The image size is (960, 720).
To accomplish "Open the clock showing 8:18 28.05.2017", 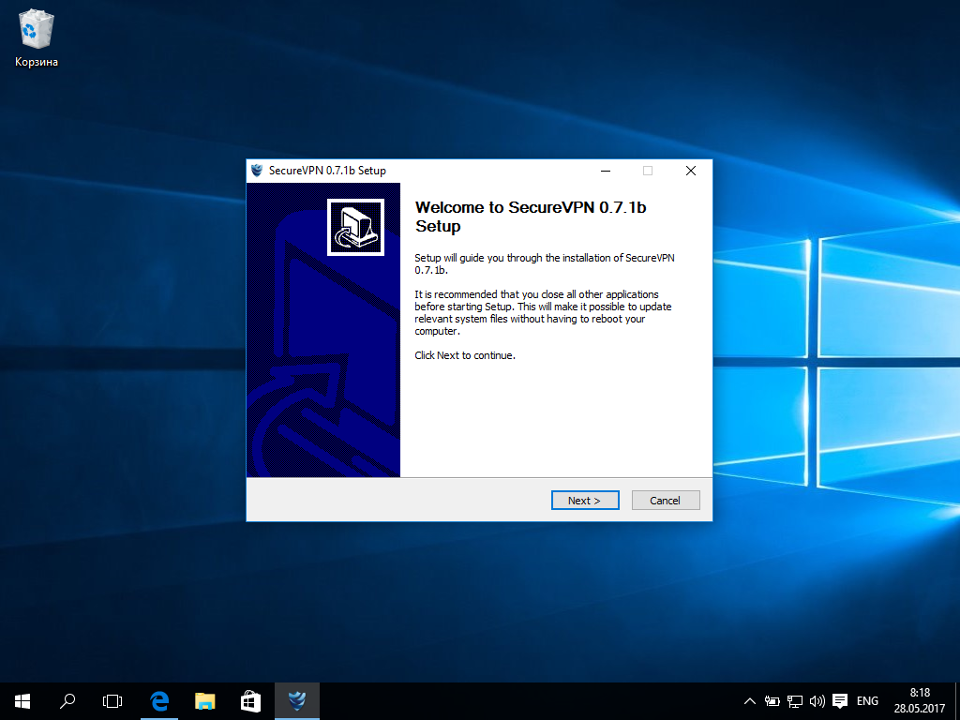I will [919, 701].
